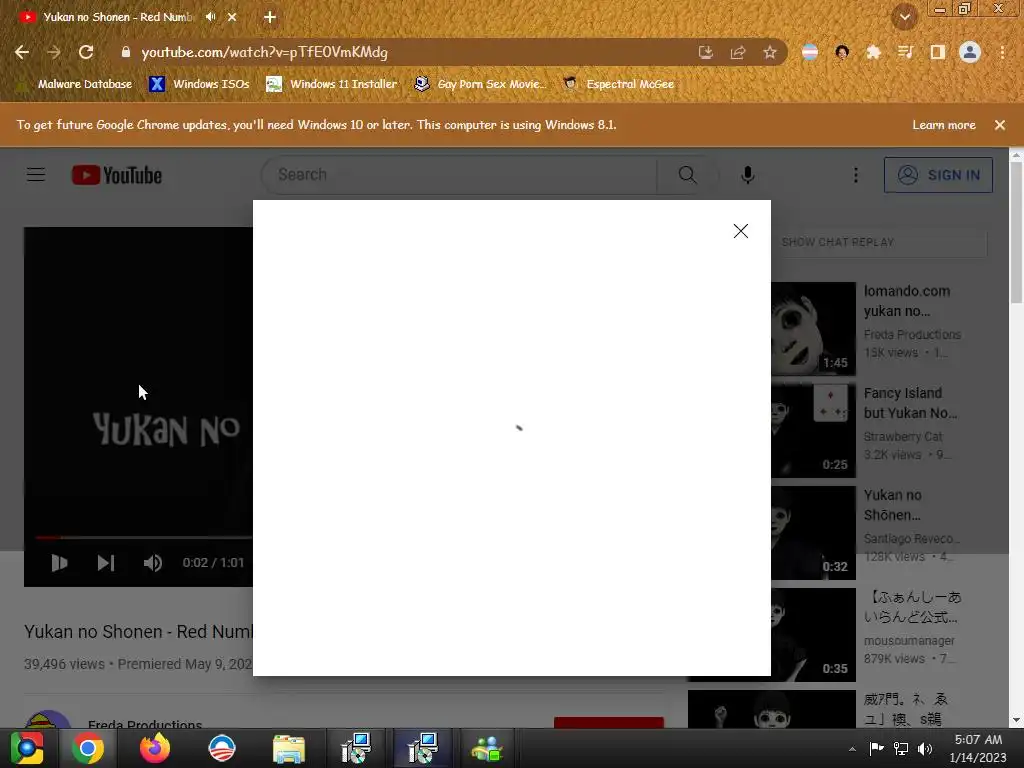Viewport: 1024px width, 768px height.
Task: Open the mousoumanager 879K views video
Action: 912,607
